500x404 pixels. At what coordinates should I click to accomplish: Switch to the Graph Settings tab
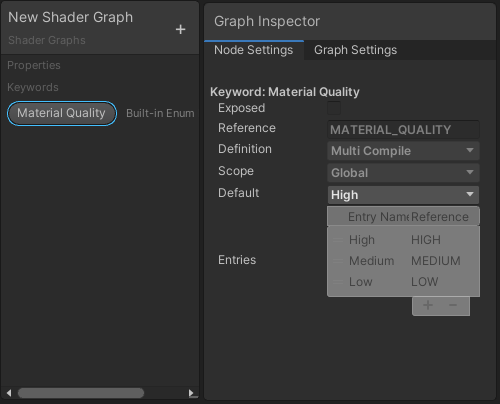[355, 50]
